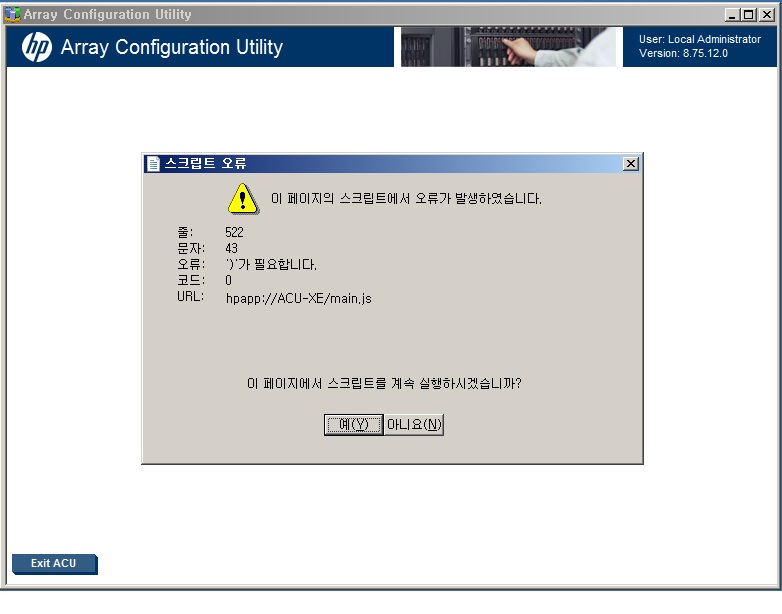Click the 줄: label in the dialog
The image size is (782, 614).
coord(185,232)
